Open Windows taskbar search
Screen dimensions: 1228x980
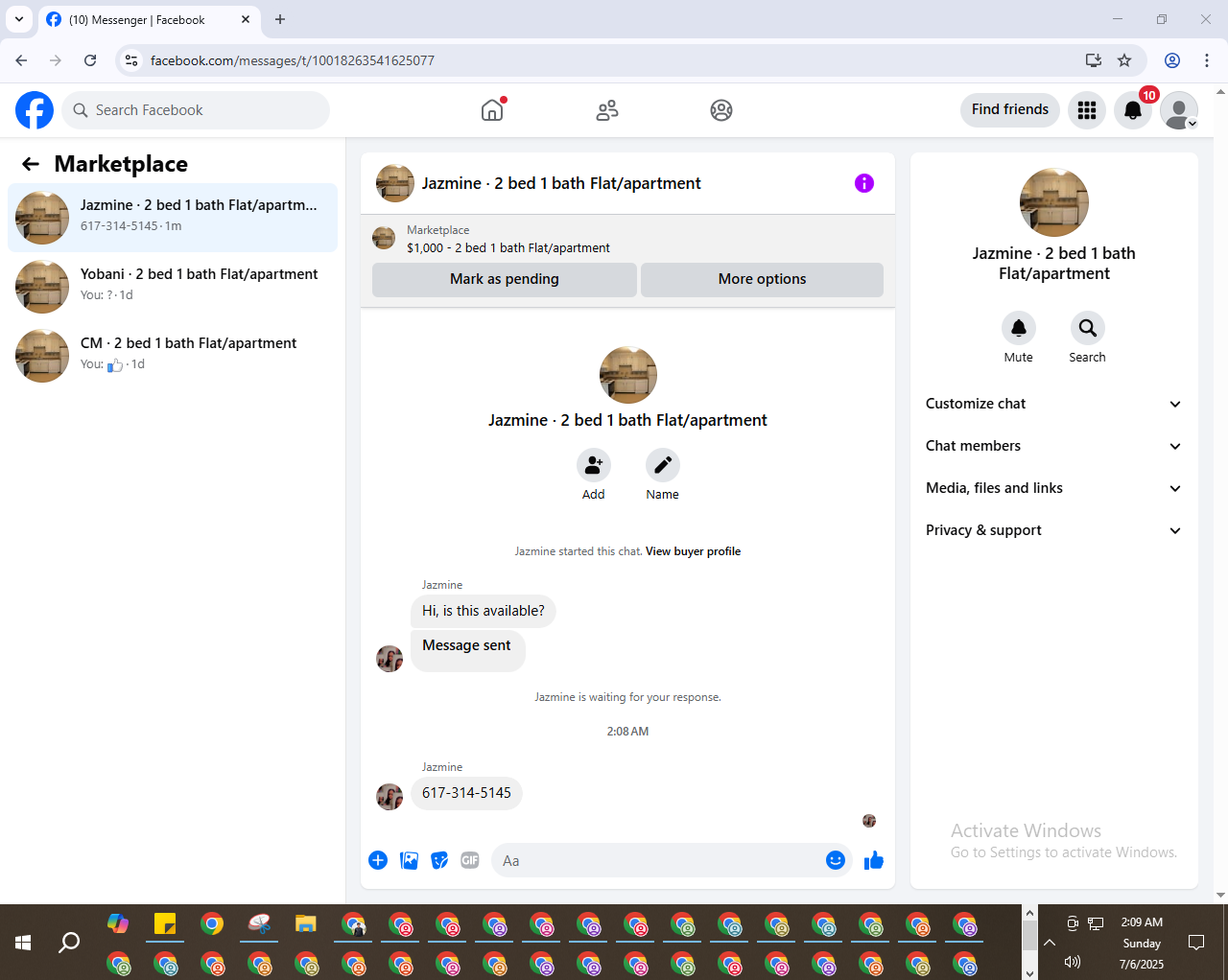(69, 943)
